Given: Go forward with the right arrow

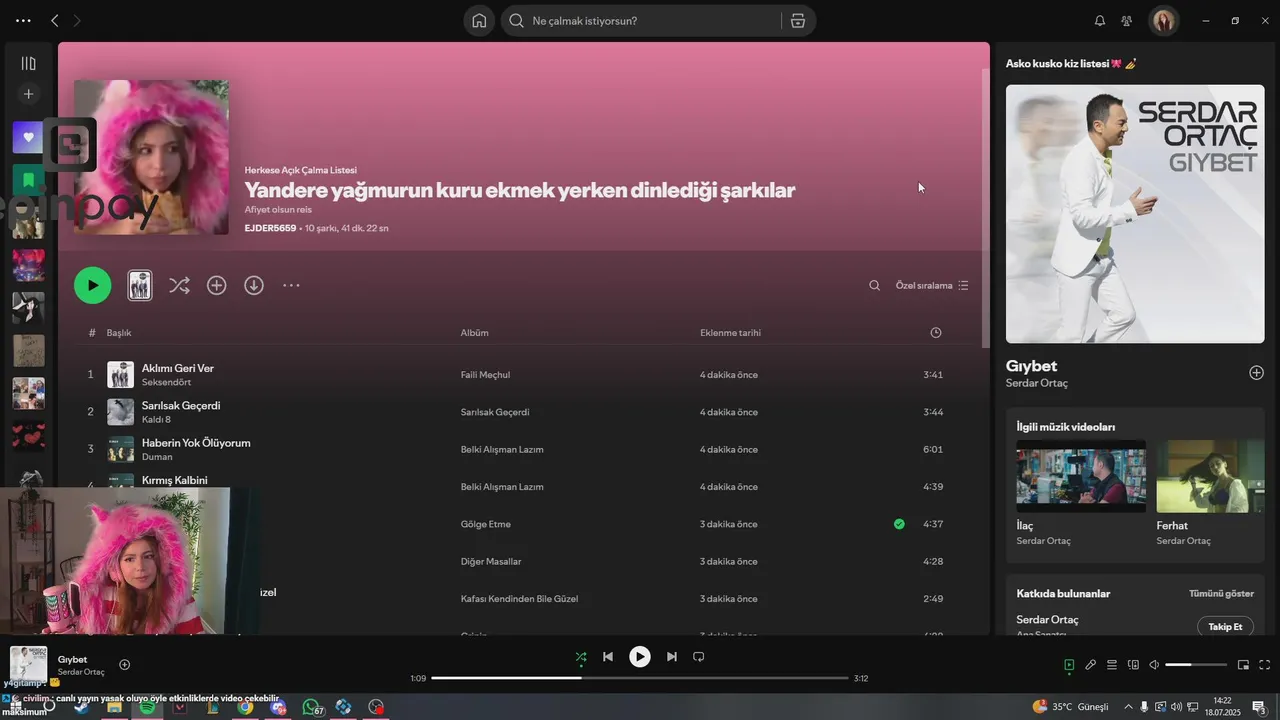Looking at the screenshot, I should click(x=78, y=20).
